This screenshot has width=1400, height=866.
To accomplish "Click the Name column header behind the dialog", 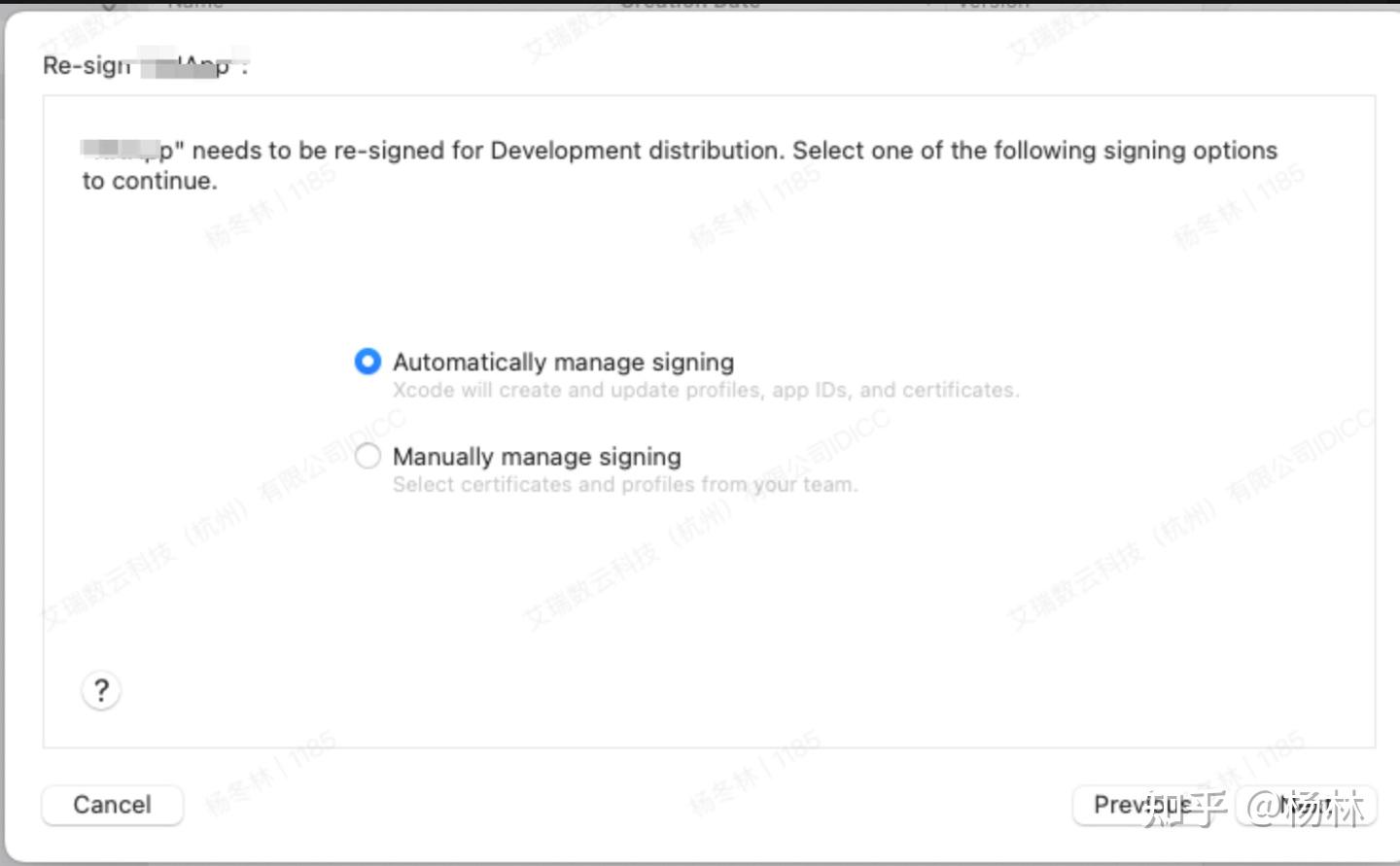I will pos(194,4).
